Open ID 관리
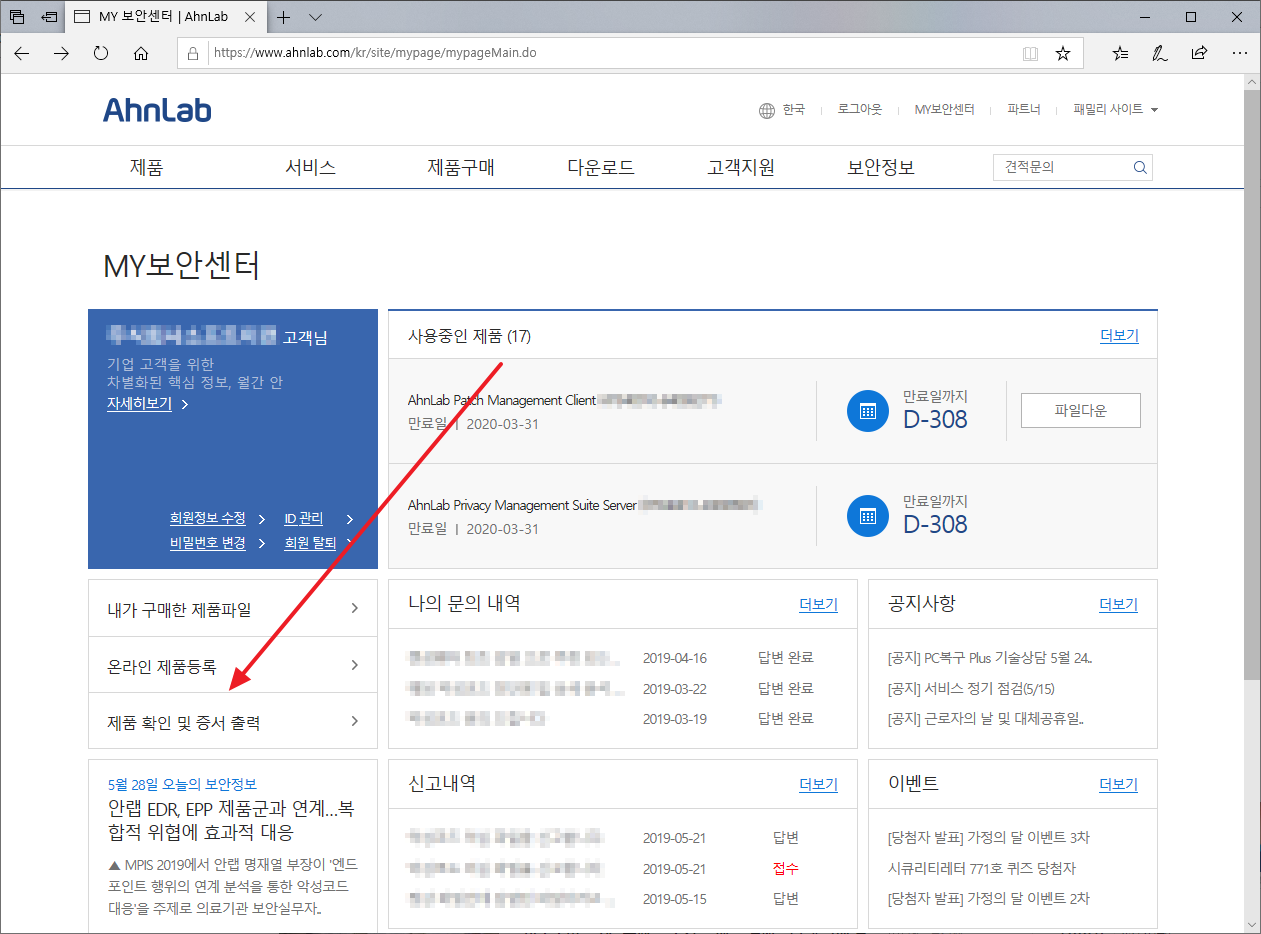 coord(304,518)
